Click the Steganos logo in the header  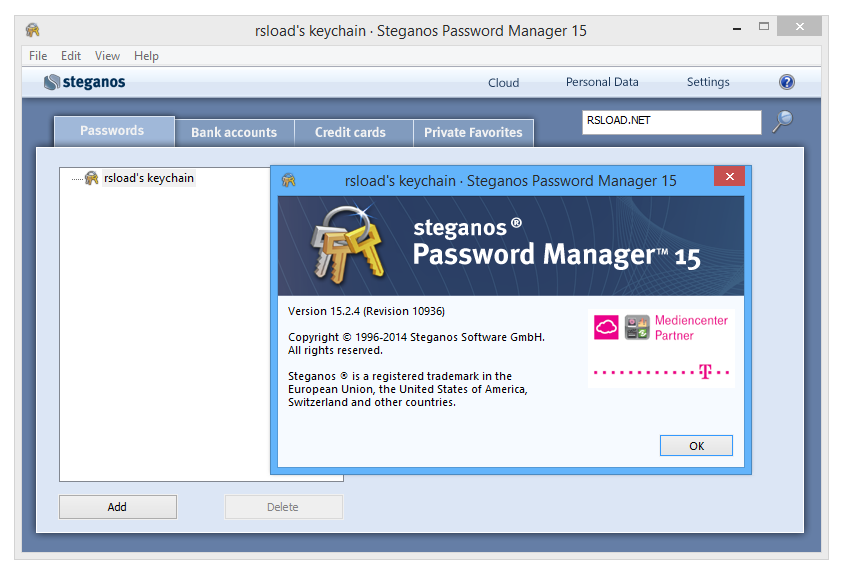click(x=85, y=82)
